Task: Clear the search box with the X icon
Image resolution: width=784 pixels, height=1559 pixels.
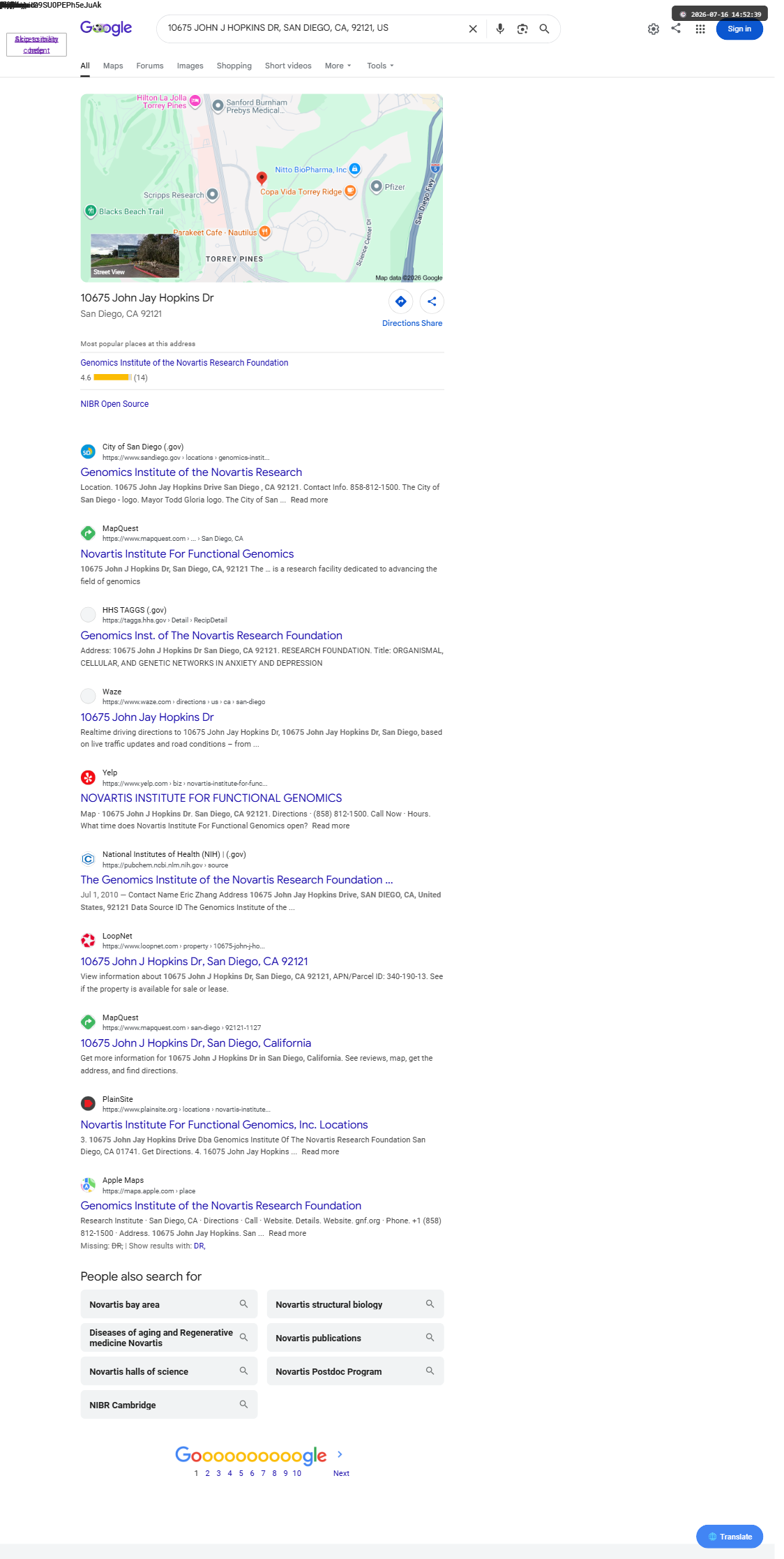Action: pyautogui.click(x=473, y=29)
